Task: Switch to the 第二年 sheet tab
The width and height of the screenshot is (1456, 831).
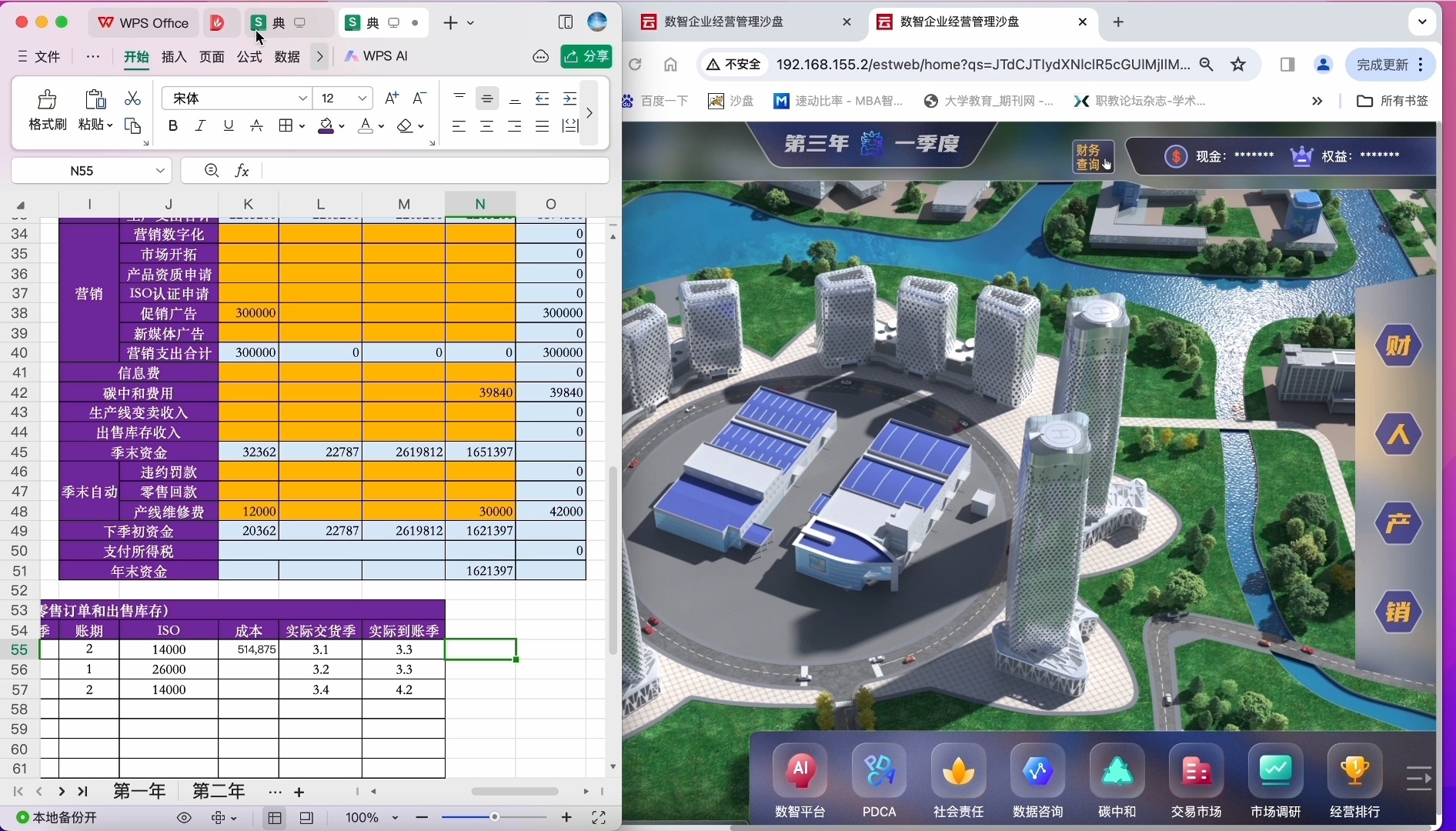Action: click(x=219, y=791)
